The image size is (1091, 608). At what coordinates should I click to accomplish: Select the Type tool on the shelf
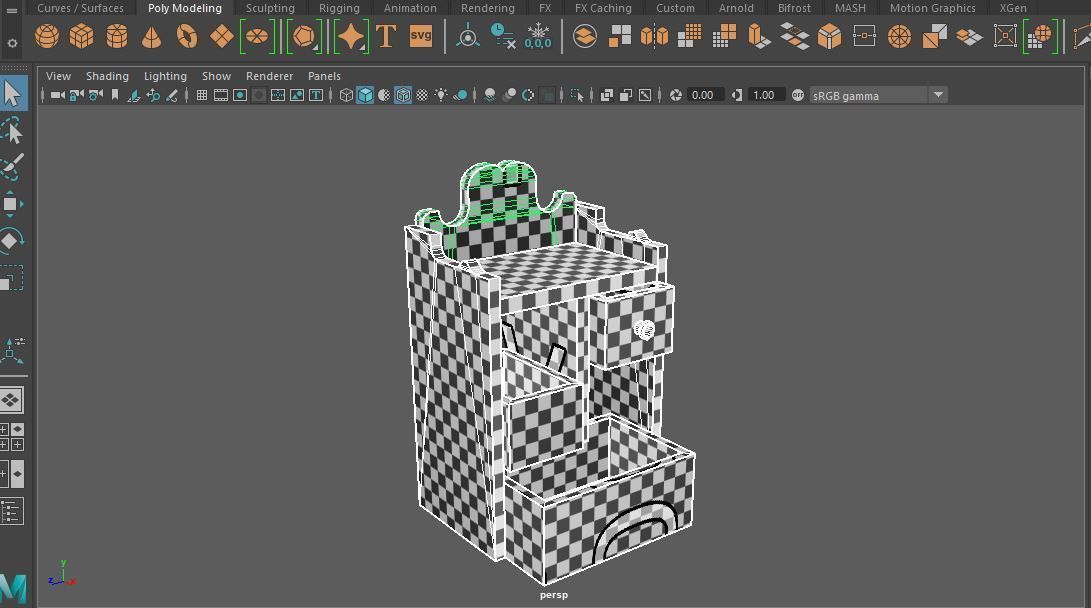(386, 35)
